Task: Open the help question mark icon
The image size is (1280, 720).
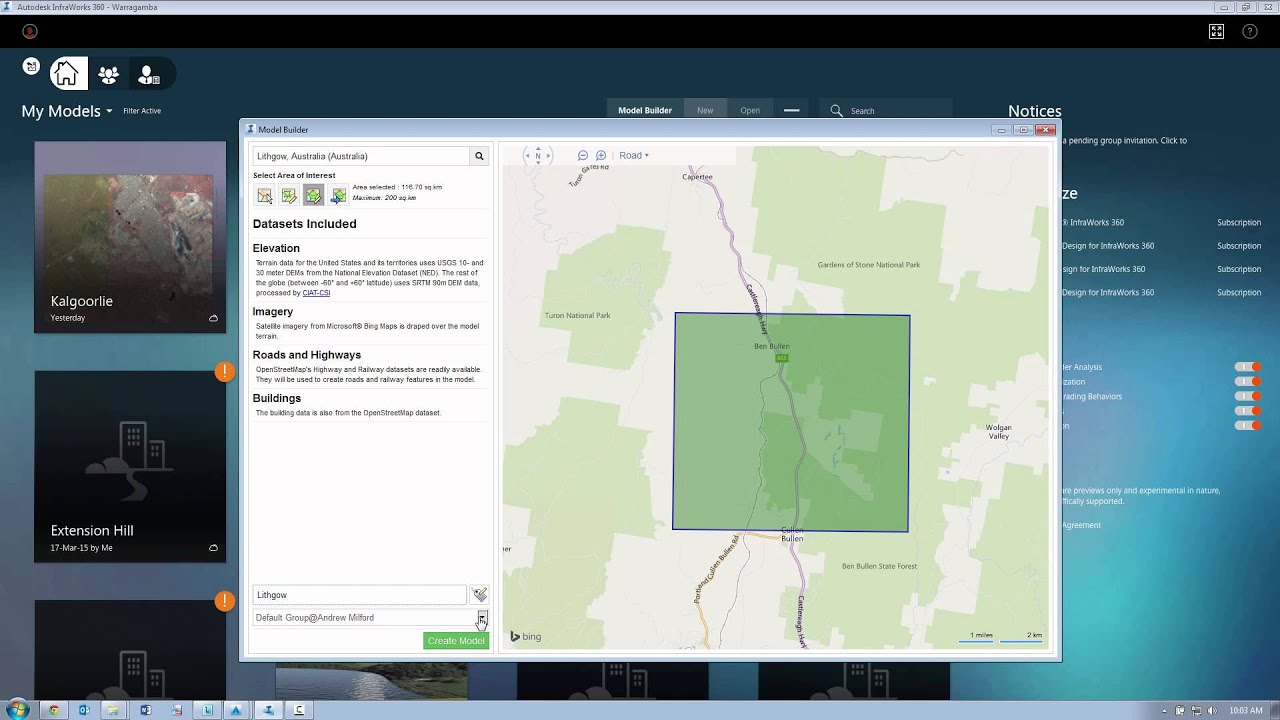Action: pos(1250,32)
